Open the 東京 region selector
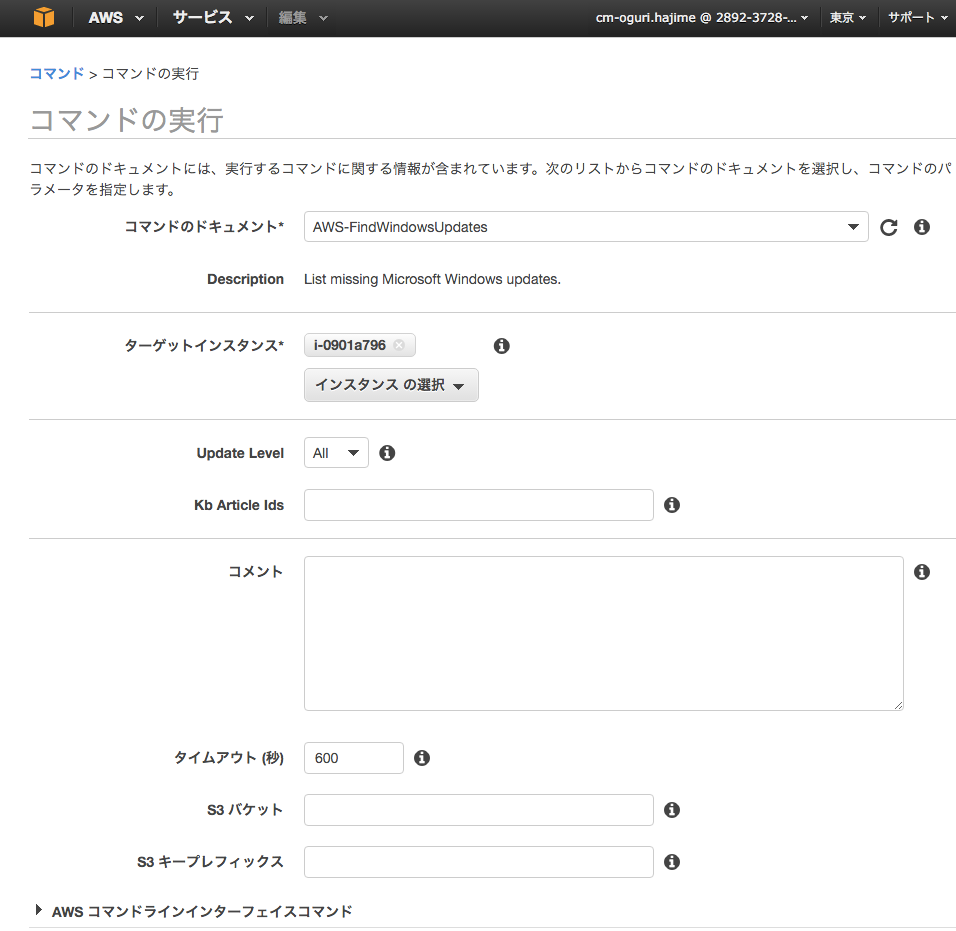956x931 pixels. tap(847, 17)
